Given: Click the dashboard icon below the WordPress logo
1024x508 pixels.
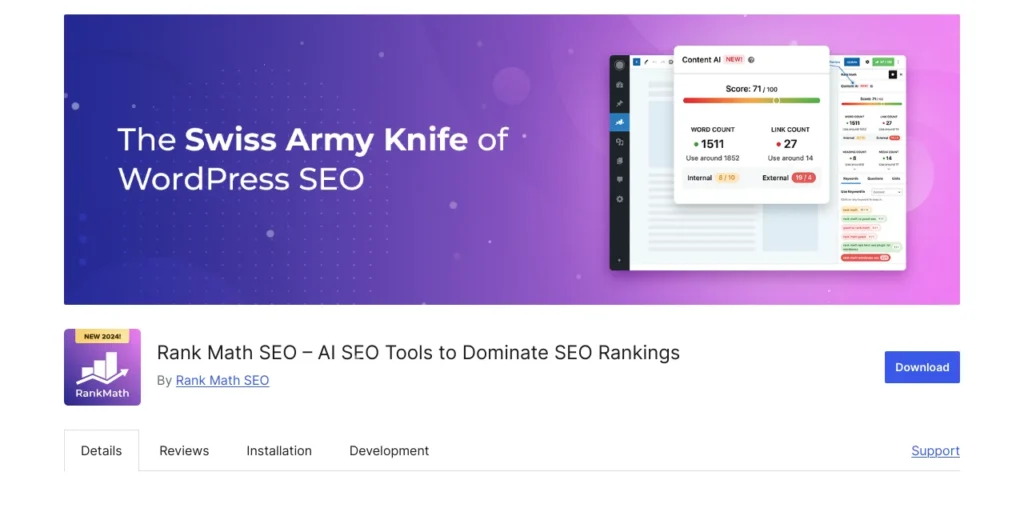Looking at the screenshot, I should [620, 85].
